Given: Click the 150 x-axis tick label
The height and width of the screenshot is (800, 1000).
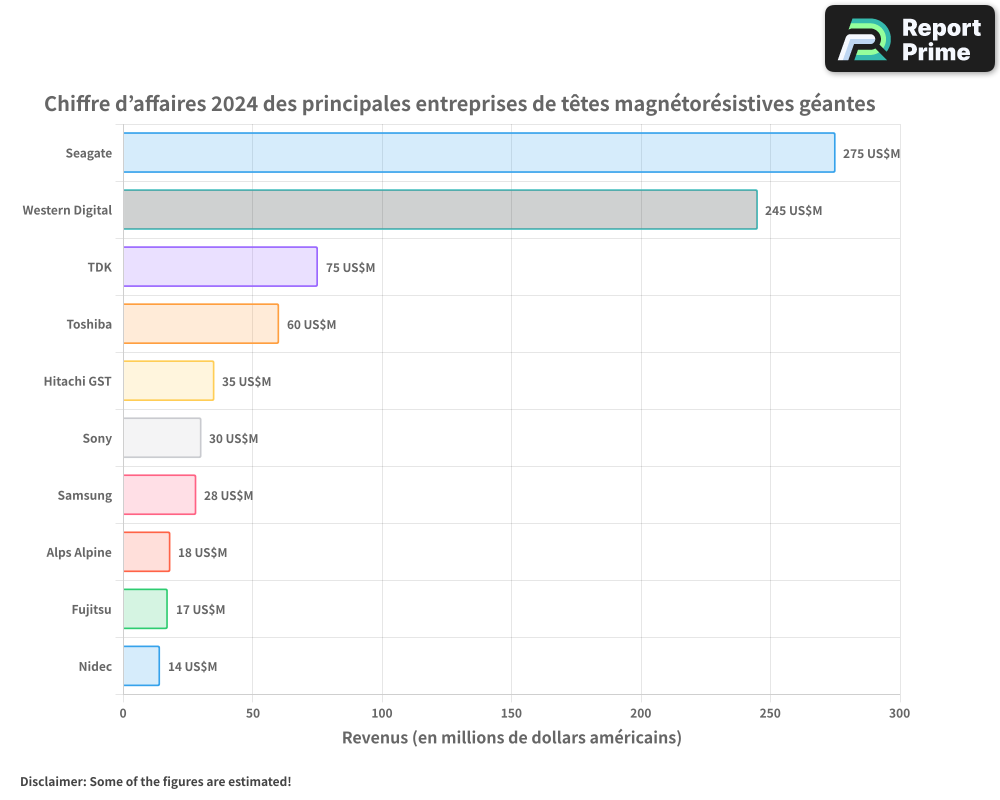Looking at the screenshot, I should tap(511, 713).
